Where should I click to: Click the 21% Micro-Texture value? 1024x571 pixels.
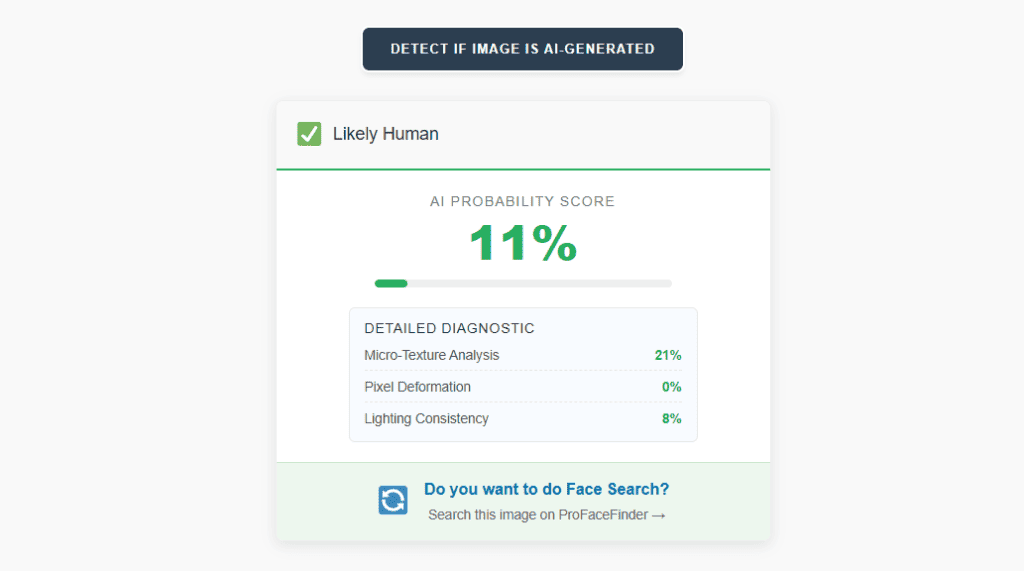point(668,355)
